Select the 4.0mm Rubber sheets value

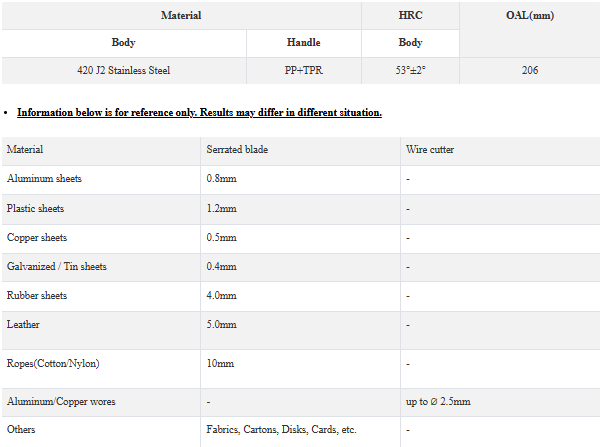point(221,295)
